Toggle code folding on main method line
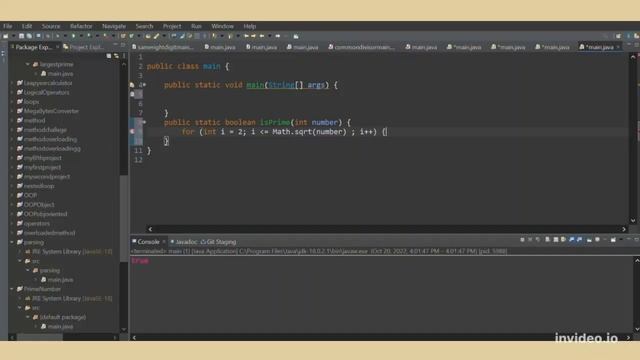The height and width of the screenshot is (360, 640). pyautogui.click(x=144, y=85)
